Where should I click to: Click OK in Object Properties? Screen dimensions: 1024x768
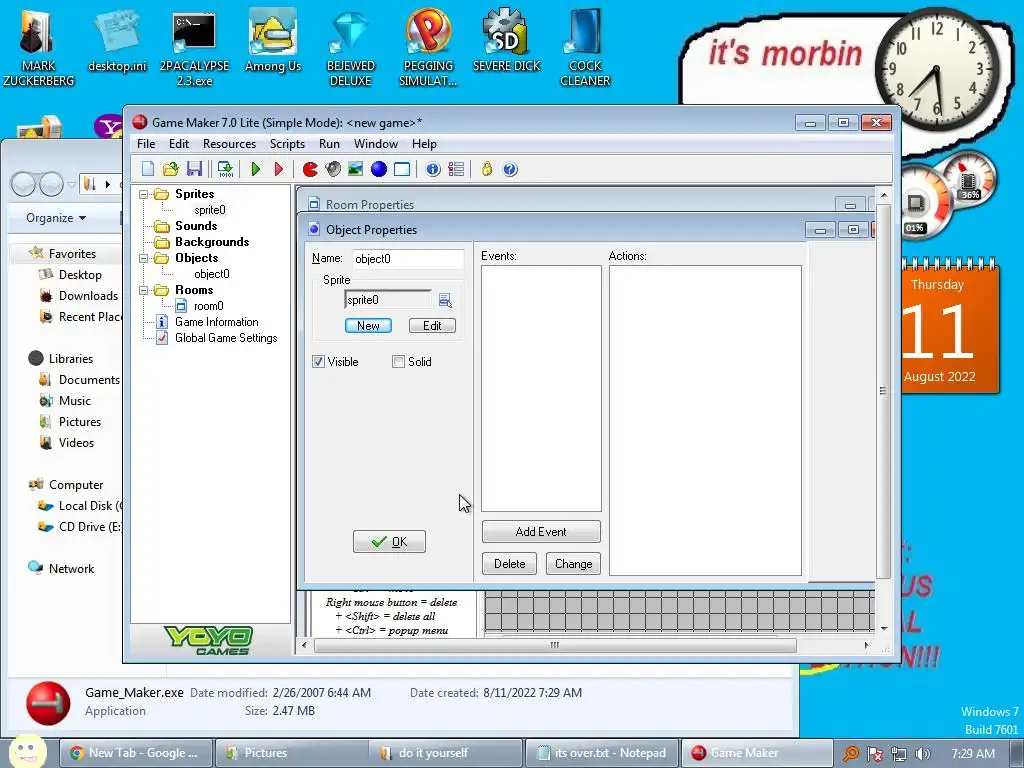389,541
